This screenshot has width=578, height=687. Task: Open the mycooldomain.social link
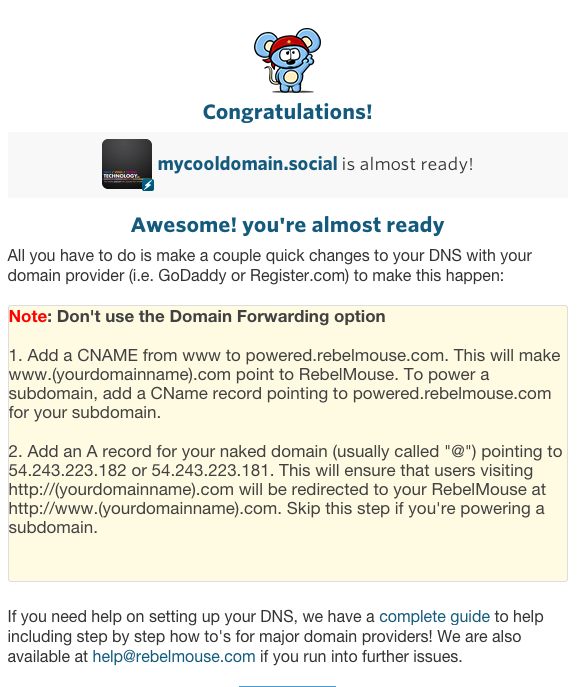pyautogui.click(x=248, y=164)
